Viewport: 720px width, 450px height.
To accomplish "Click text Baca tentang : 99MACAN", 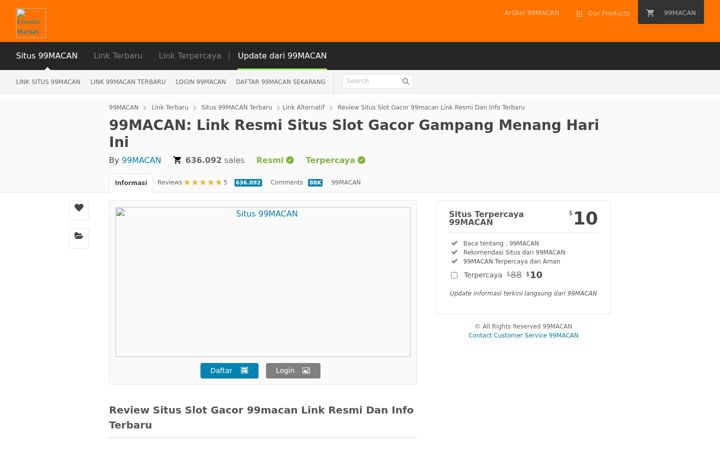I will tap(501, 243).
